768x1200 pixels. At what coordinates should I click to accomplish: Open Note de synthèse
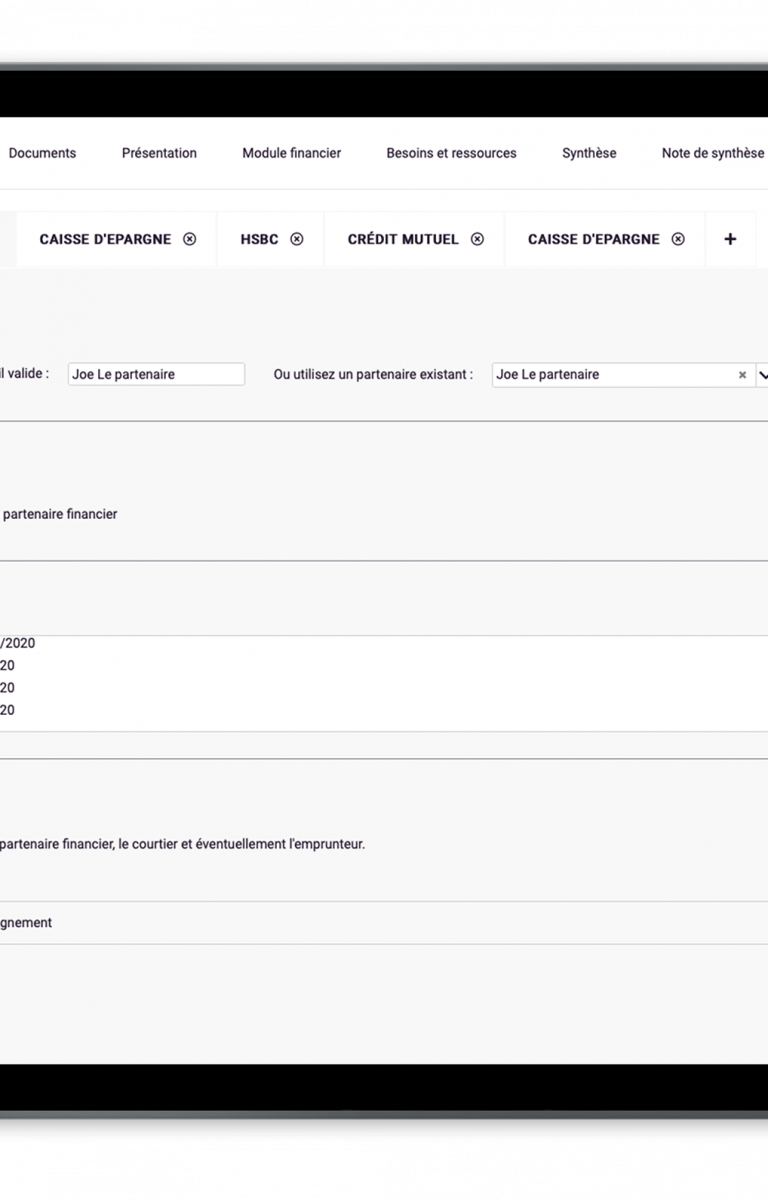(x=712, y=153)
